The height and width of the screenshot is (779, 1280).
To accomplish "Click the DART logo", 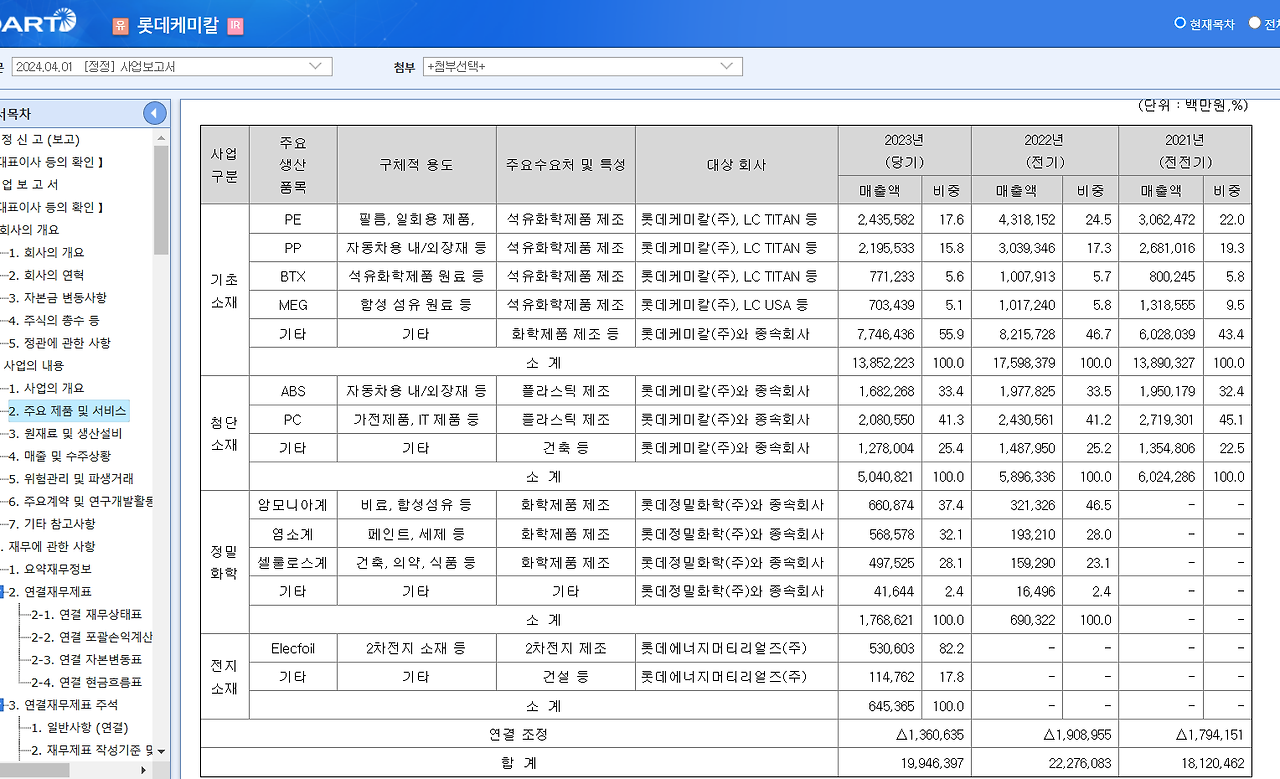I will pos(38,22).
